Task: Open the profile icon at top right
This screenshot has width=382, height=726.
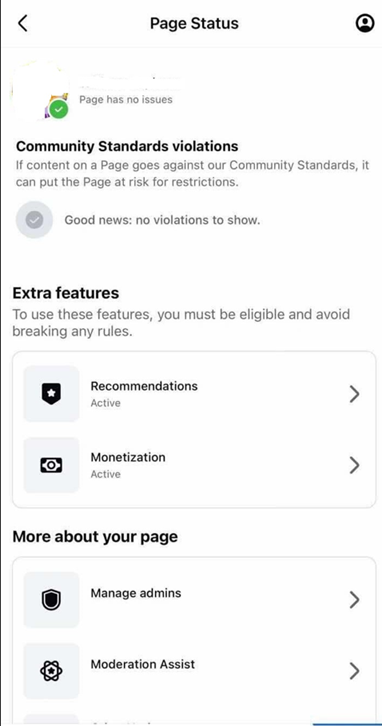Action: pyautogui.click(x=365, y=23)
